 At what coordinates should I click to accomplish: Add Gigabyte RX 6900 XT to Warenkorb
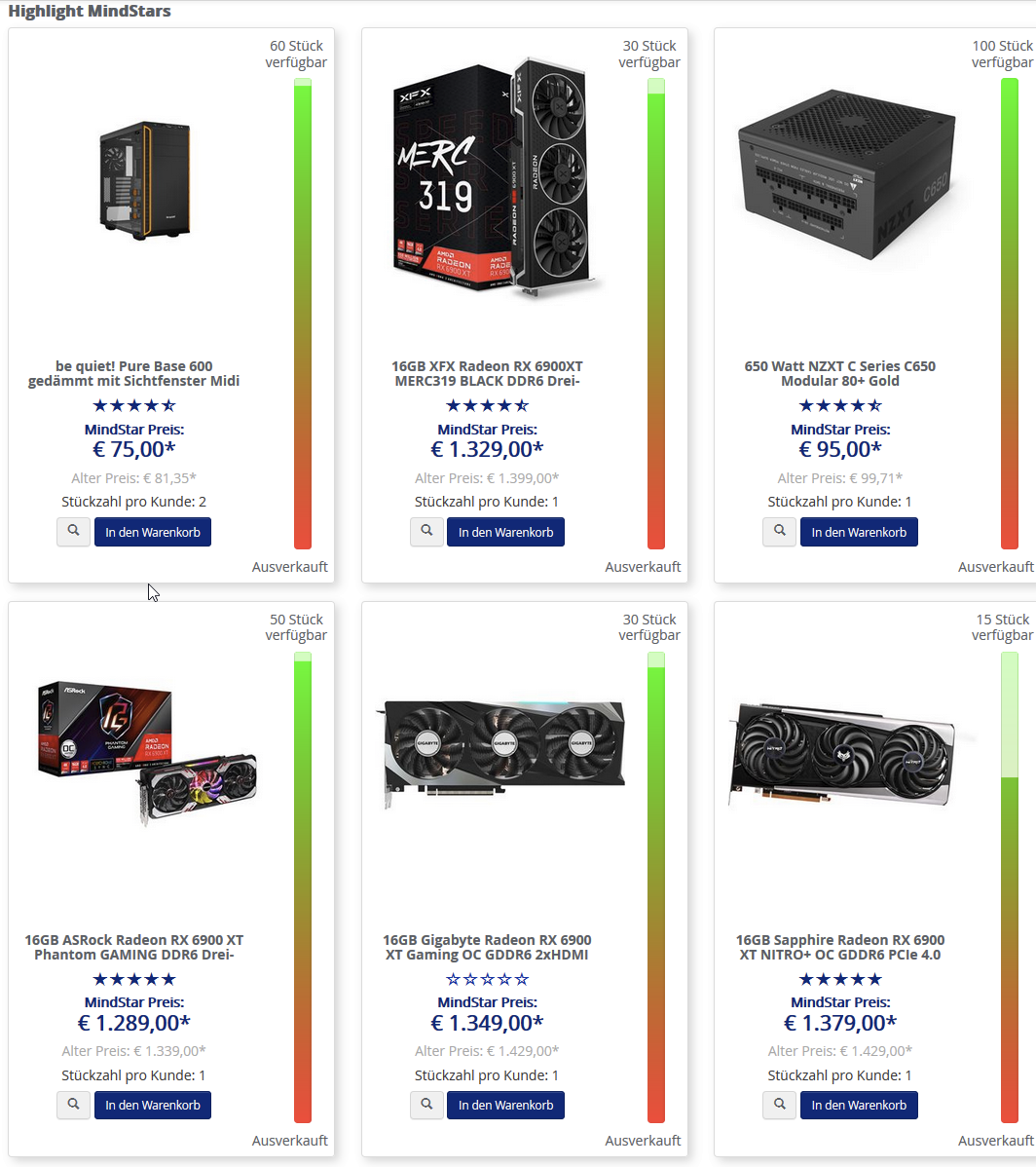[x=505, y=1106]
